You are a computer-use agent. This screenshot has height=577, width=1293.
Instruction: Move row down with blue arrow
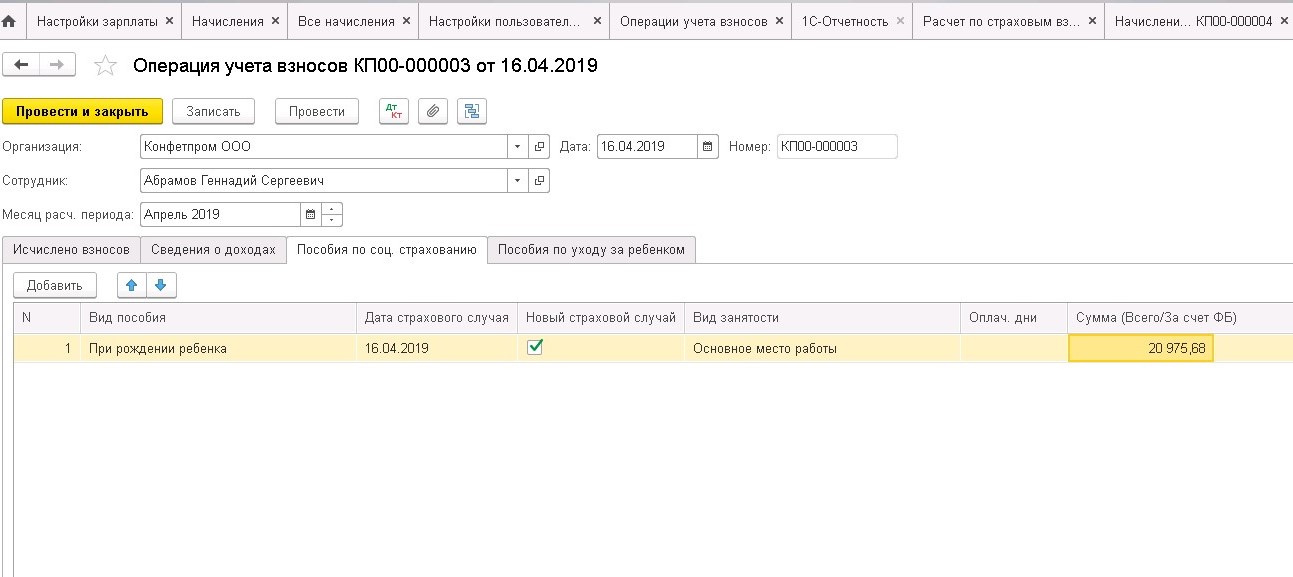[x=160, y=285]
